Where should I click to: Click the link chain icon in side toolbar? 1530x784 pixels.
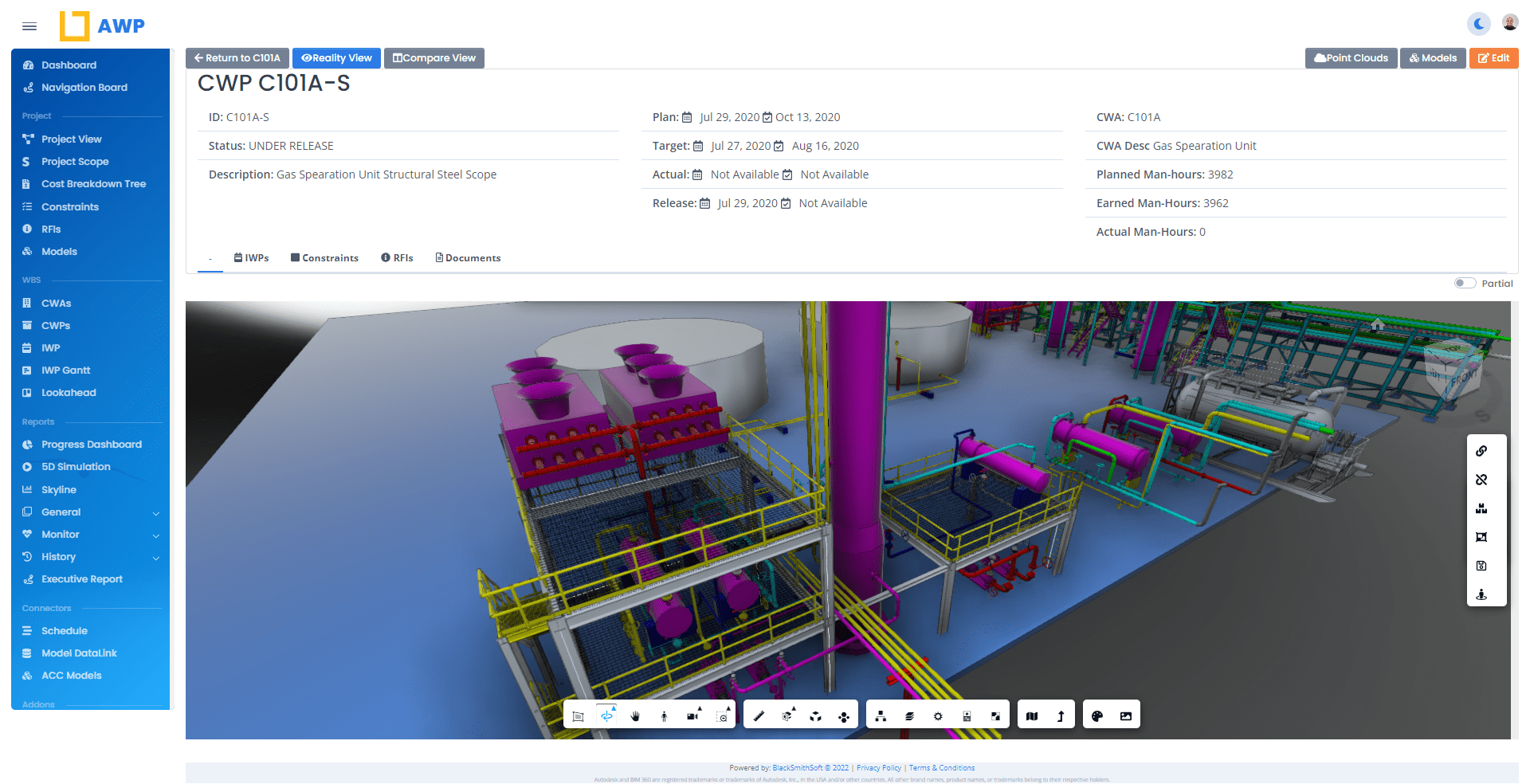tap(1481, 451)
